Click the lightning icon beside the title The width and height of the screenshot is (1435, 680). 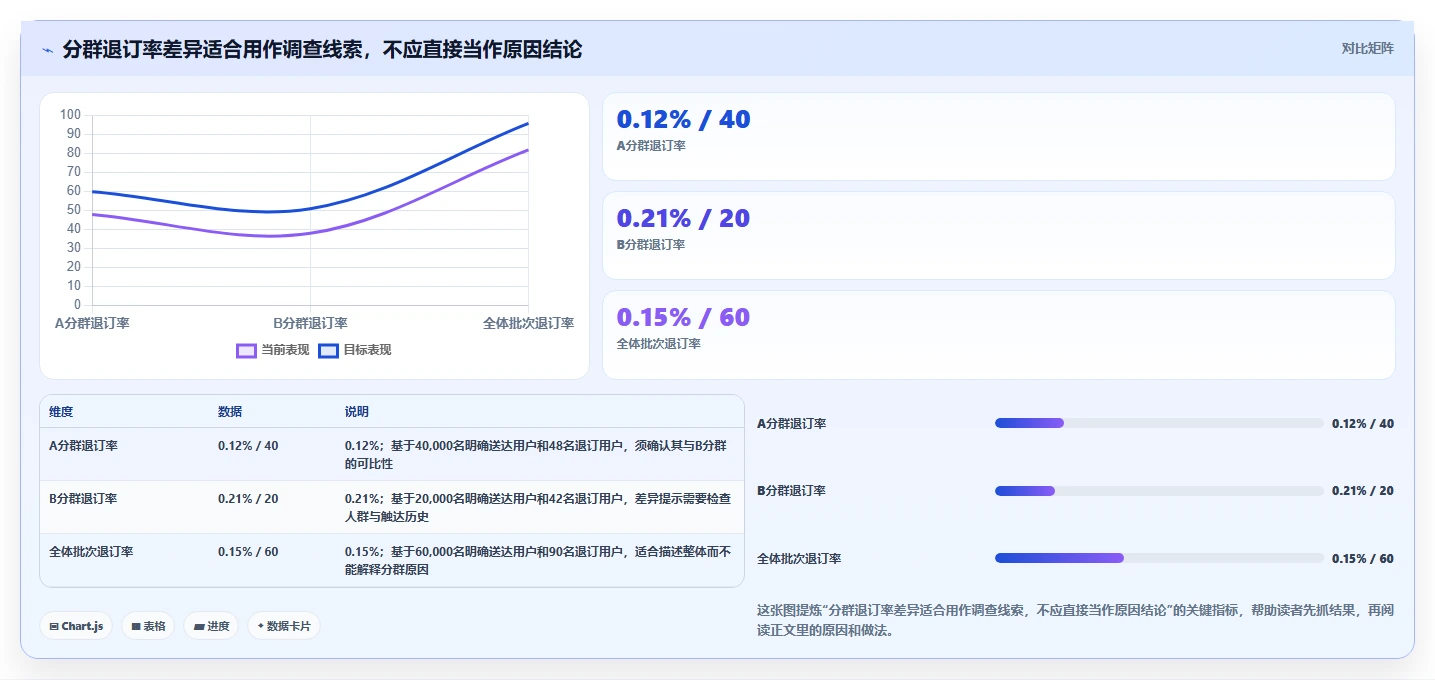(47, 50)
